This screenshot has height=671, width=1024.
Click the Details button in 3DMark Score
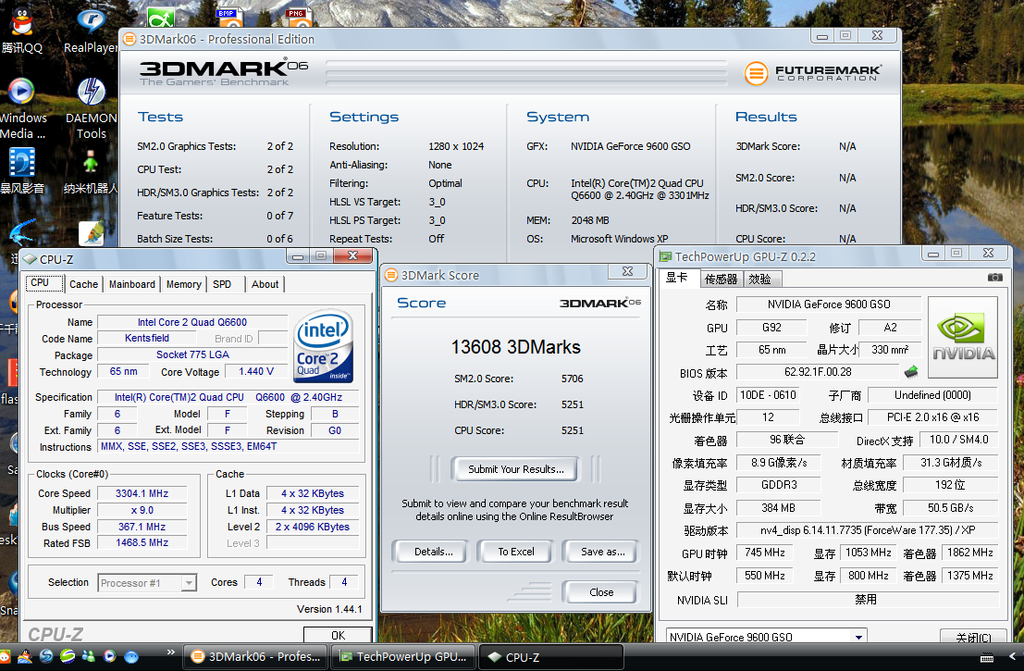[x=432, y=552]
